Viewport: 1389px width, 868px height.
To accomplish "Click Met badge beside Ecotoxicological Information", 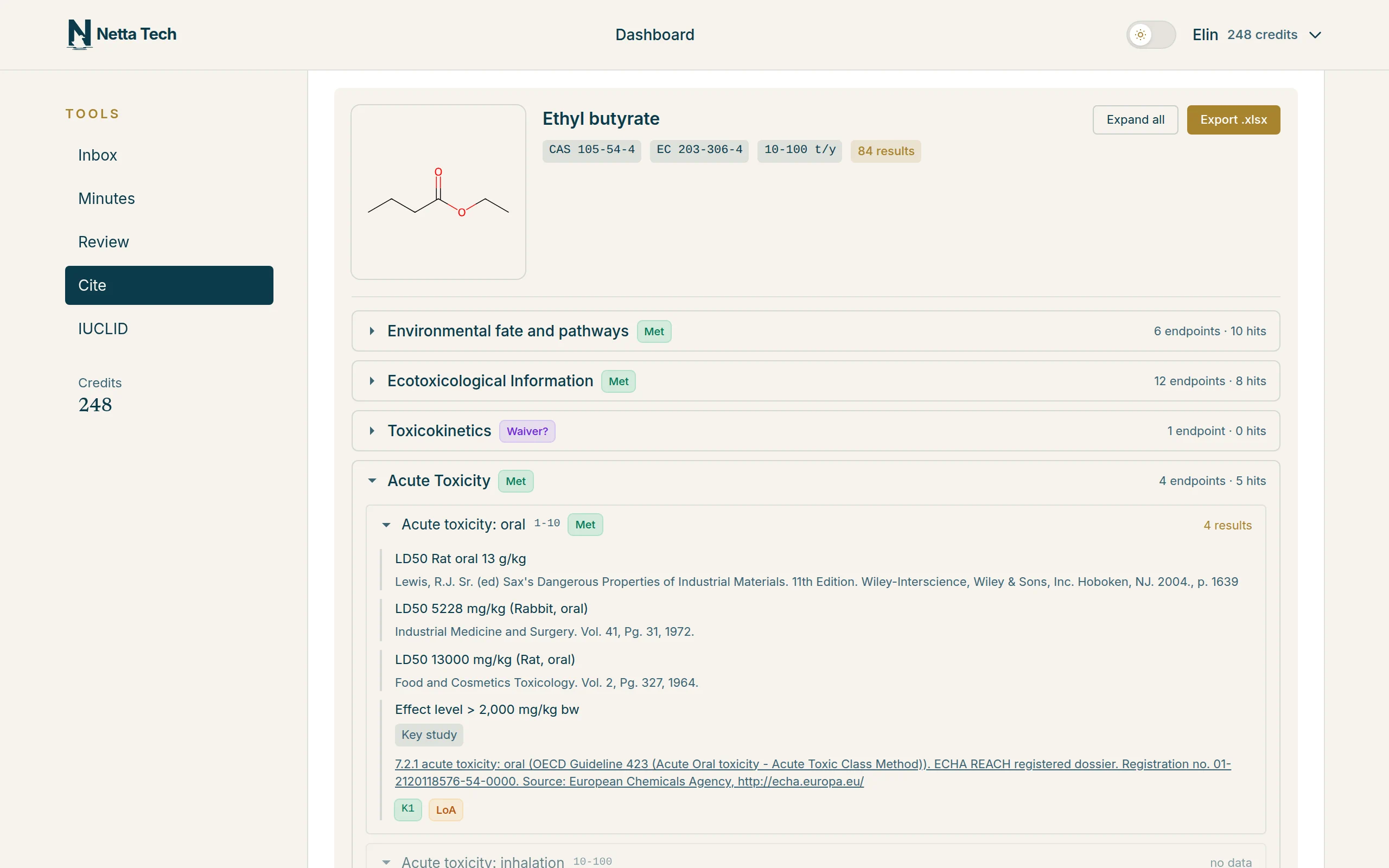I will click(618, 381).
